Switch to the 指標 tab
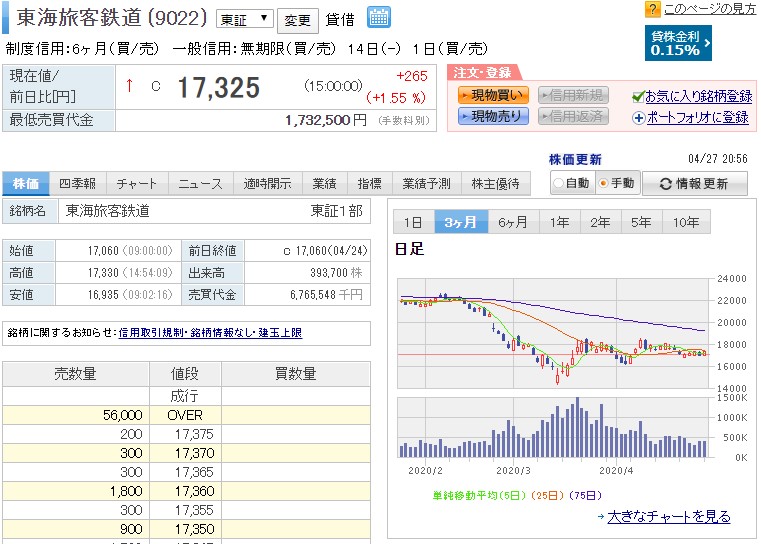 [369, 183]
